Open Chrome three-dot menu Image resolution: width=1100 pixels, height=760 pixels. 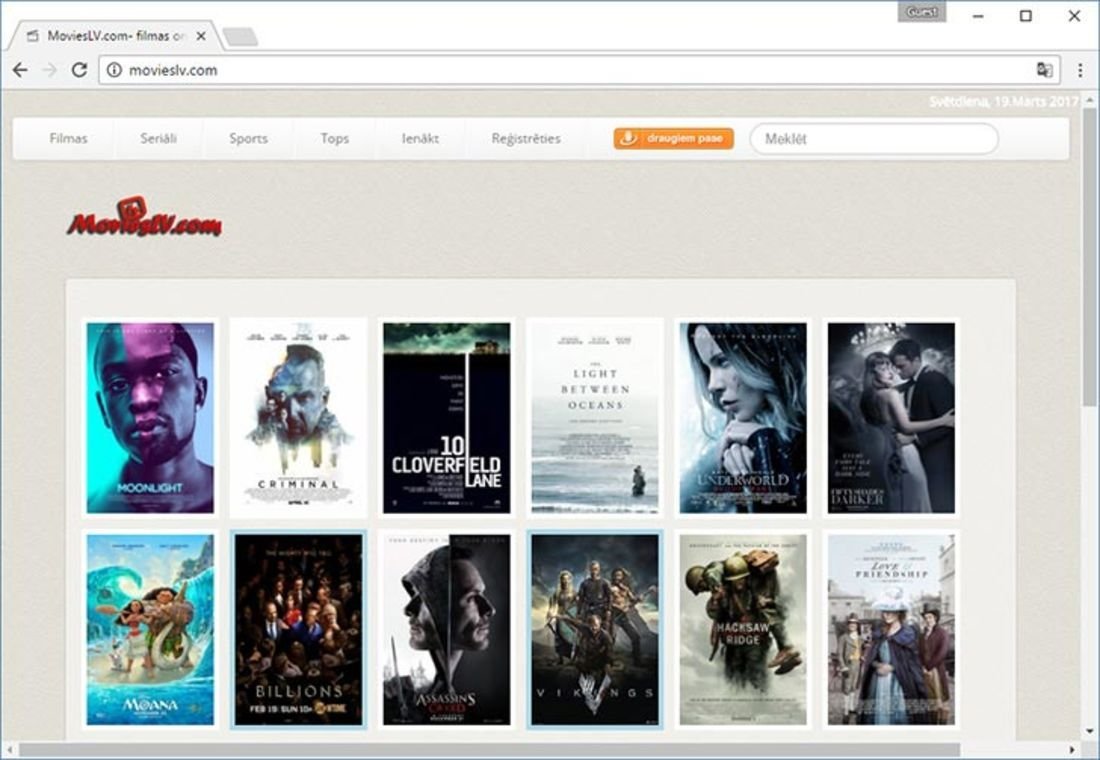[1080, 70]
